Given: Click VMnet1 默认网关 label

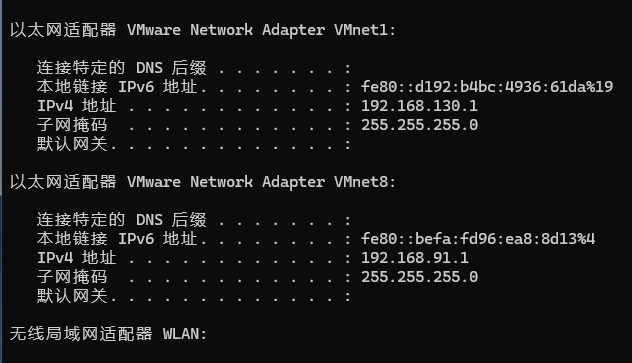Looking at the screenshot, I should pos(72,144).
